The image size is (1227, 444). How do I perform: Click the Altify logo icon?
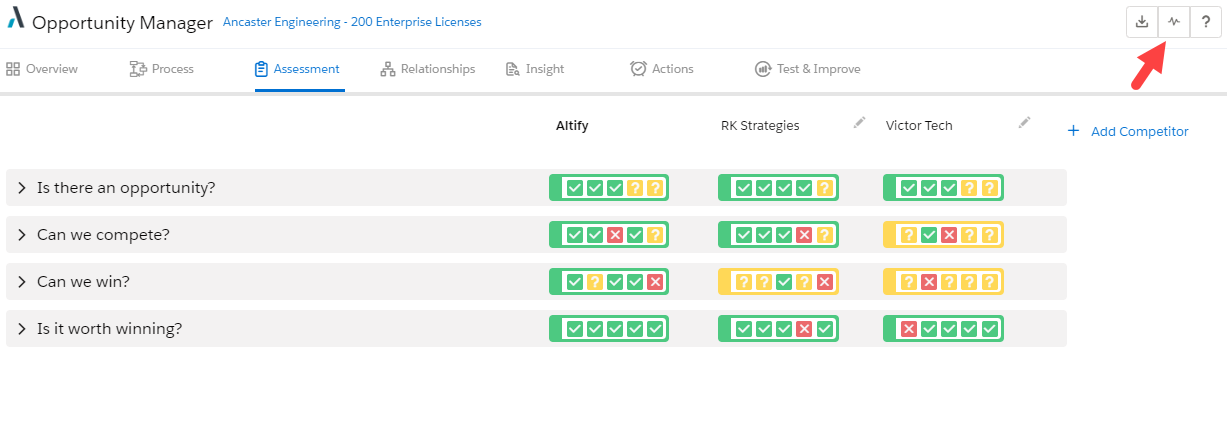click(x=16, y=22)
